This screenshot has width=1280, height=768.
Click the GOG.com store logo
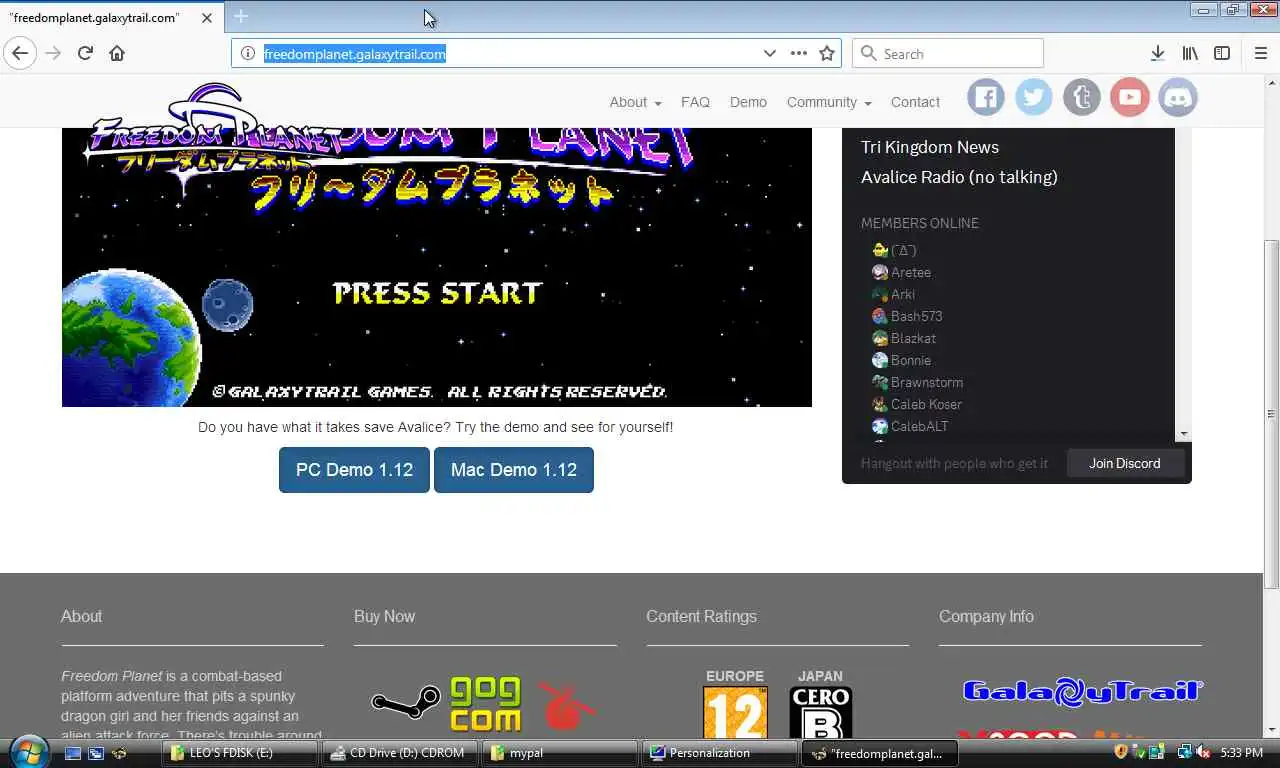[x=486, y=704]
